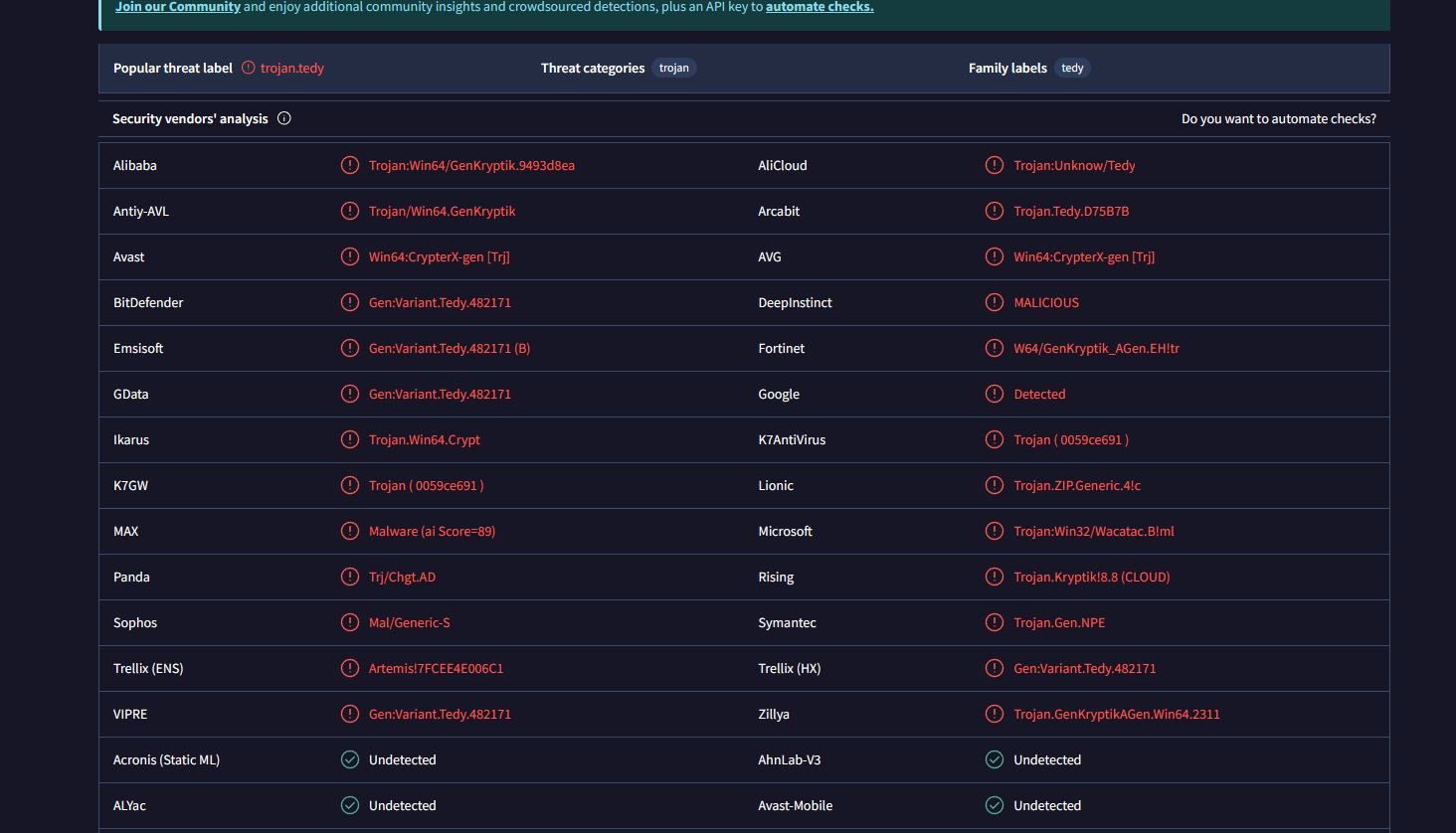Open the automate checks link in banner

pyautogui.click(x=819, y=7)
